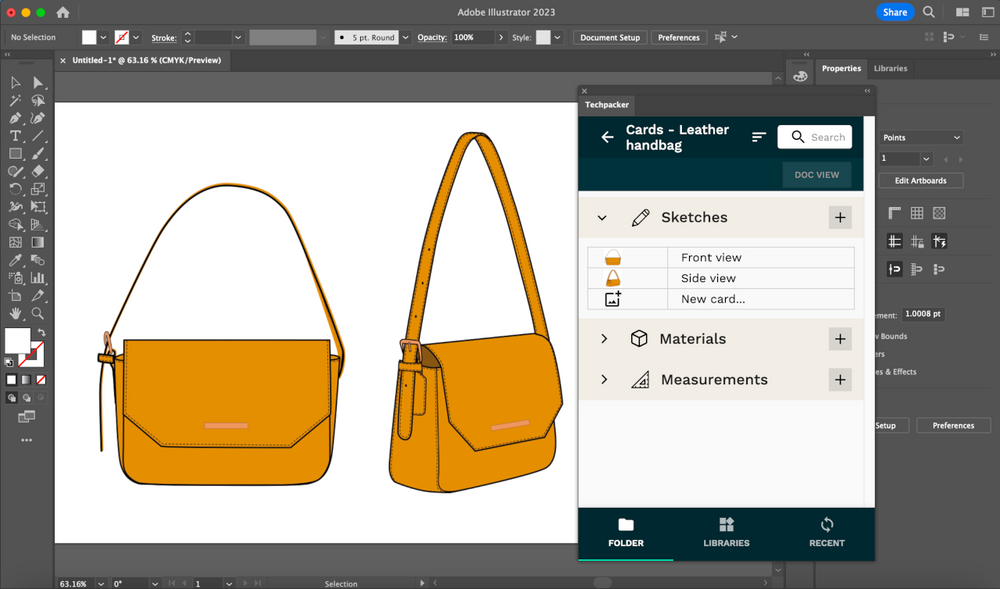Click the Edit Artboards button

[x=920, y=180]
